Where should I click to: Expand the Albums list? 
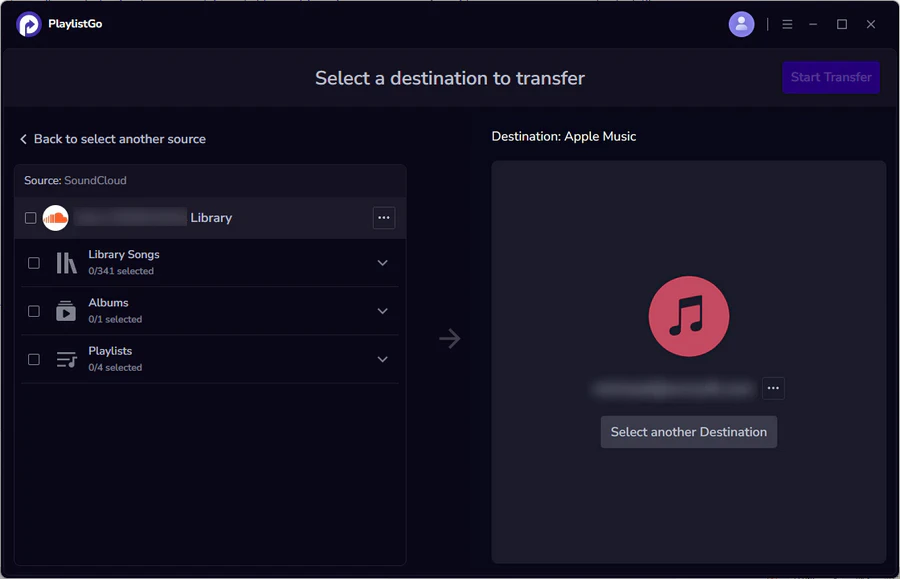pyautogui.click(x=382, y=311)
